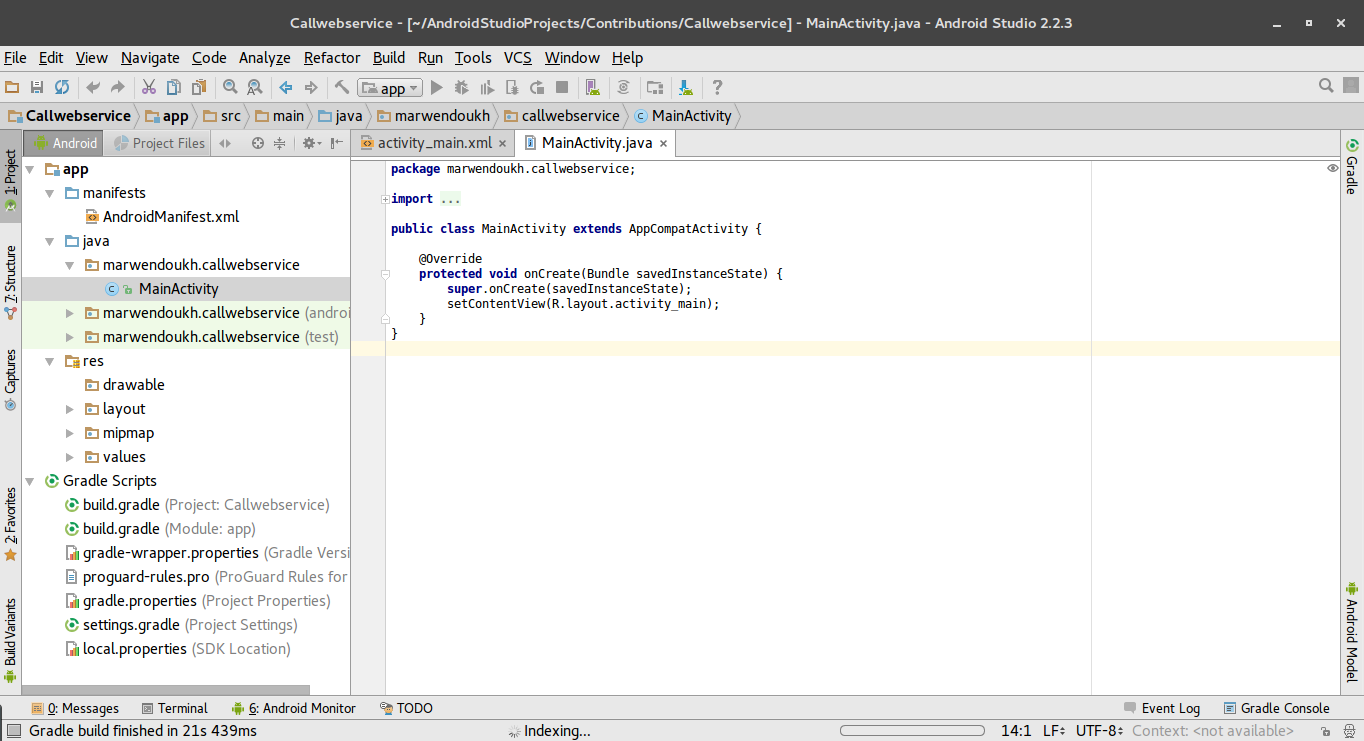Viewport: 1364px width, 741px height.
Task: Click Scroll from Source target icon
Action: click(258, 143)
